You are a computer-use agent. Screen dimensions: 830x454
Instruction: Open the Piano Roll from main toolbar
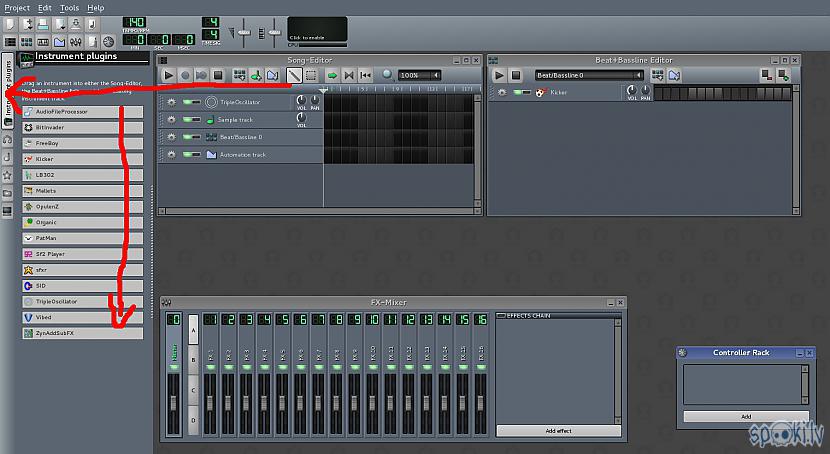tap(43, 41)
